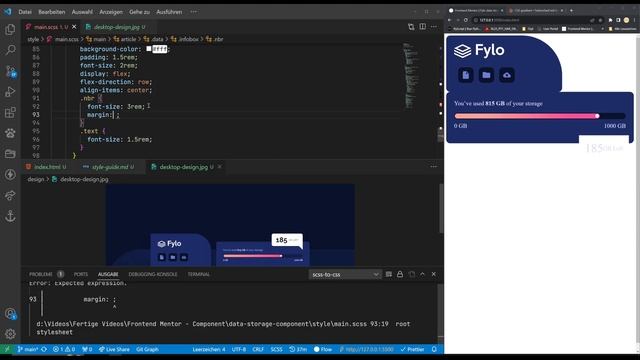640x360 pixels.
Task: Open the Datei menu
Action: coord(25,12)
